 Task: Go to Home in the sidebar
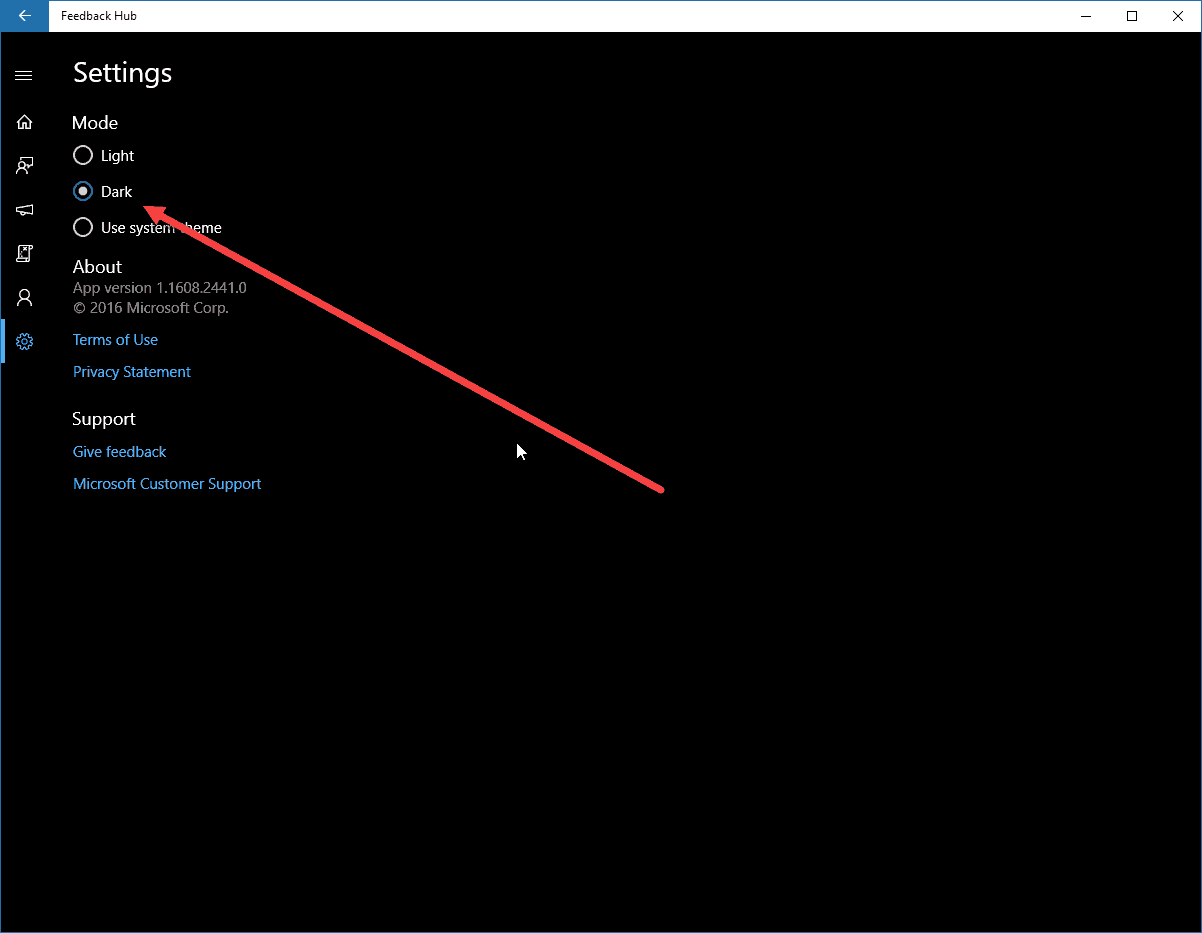click(24, 122)
